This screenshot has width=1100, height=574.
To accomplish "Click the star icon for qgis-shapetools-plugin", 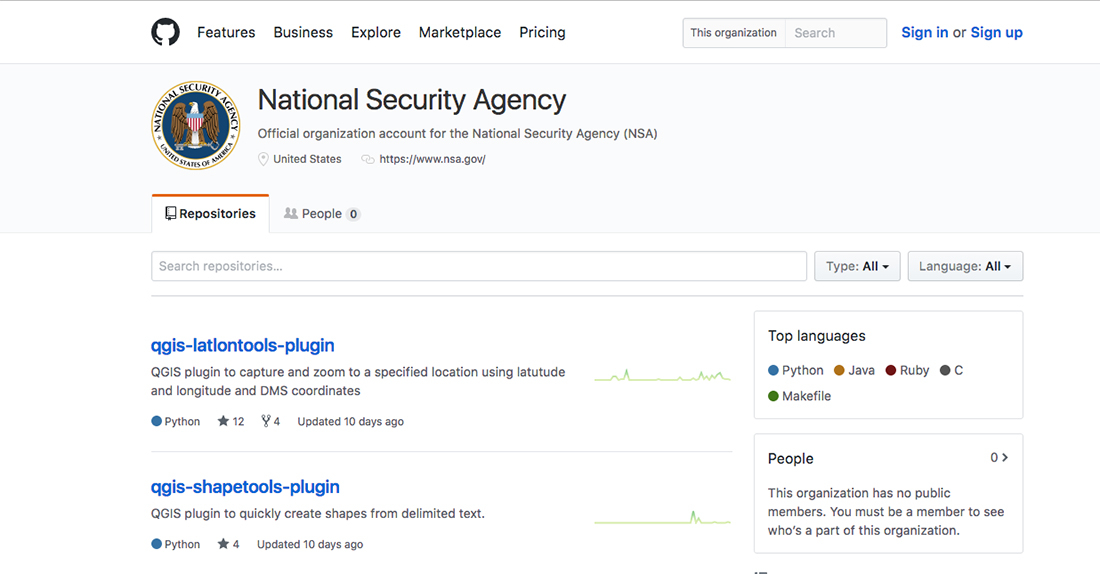I will (x=223, y=544).
